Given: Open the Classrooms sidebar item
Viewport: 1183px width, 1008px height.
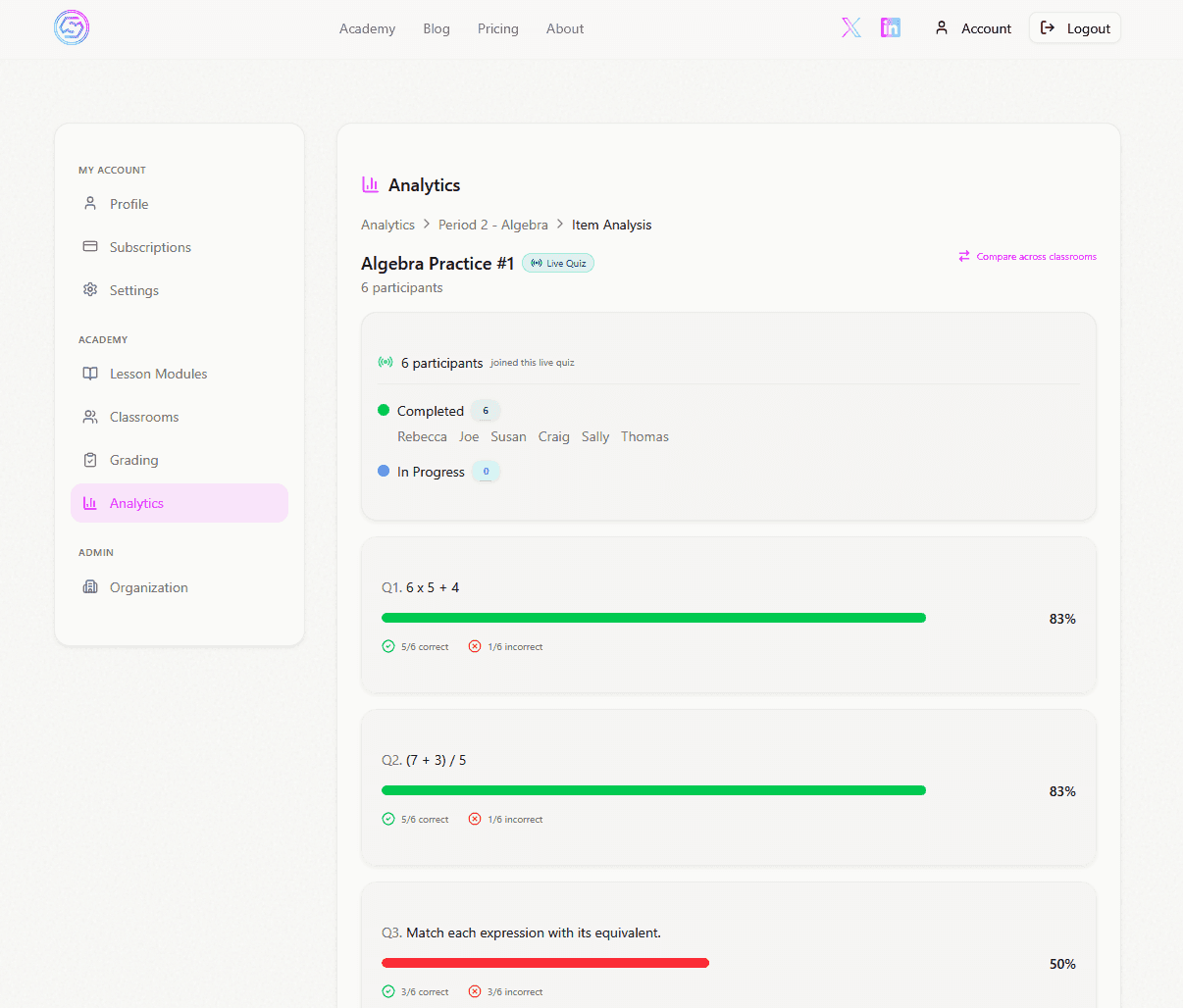Looking at the screenshot, I should point(180,417).
